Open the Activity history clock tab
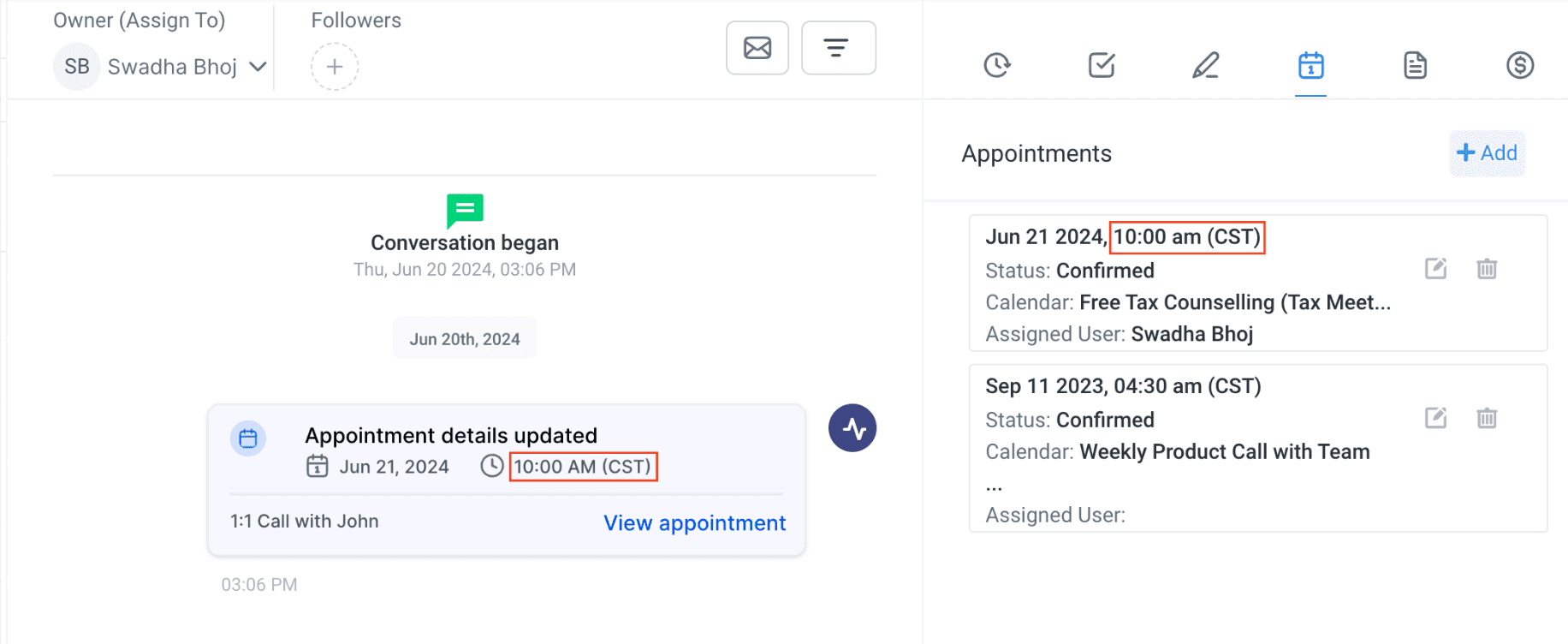Image resolution: width=1568 pixels, height=644 pixels. [997, 65]
